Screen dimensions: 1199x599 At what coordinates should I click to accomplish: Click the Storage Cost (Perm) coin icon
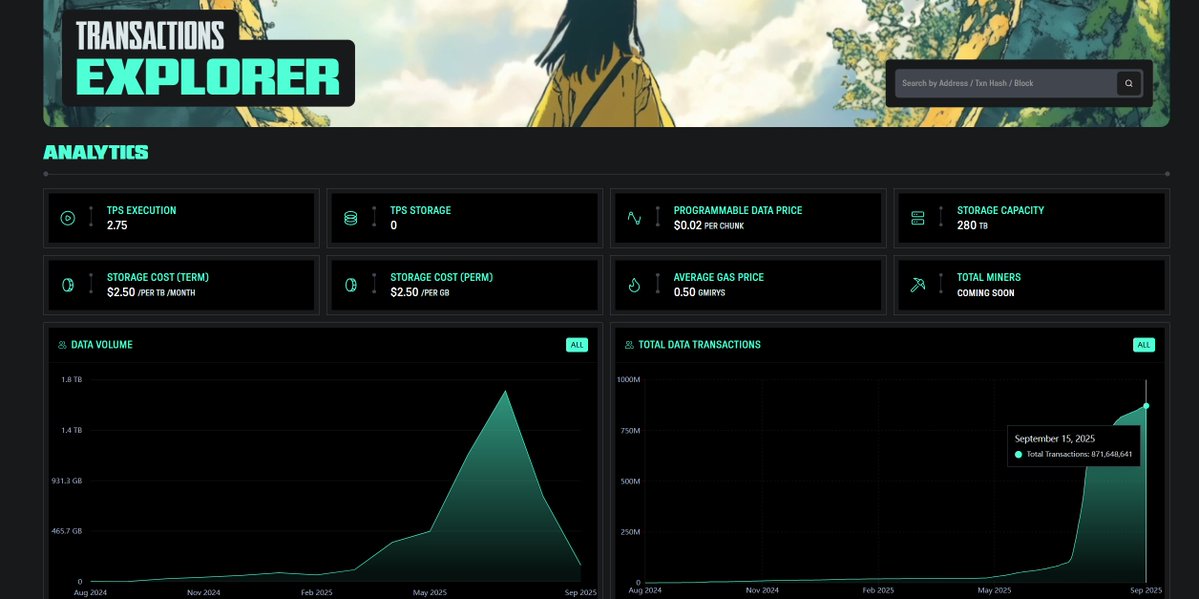pos(350,285)
